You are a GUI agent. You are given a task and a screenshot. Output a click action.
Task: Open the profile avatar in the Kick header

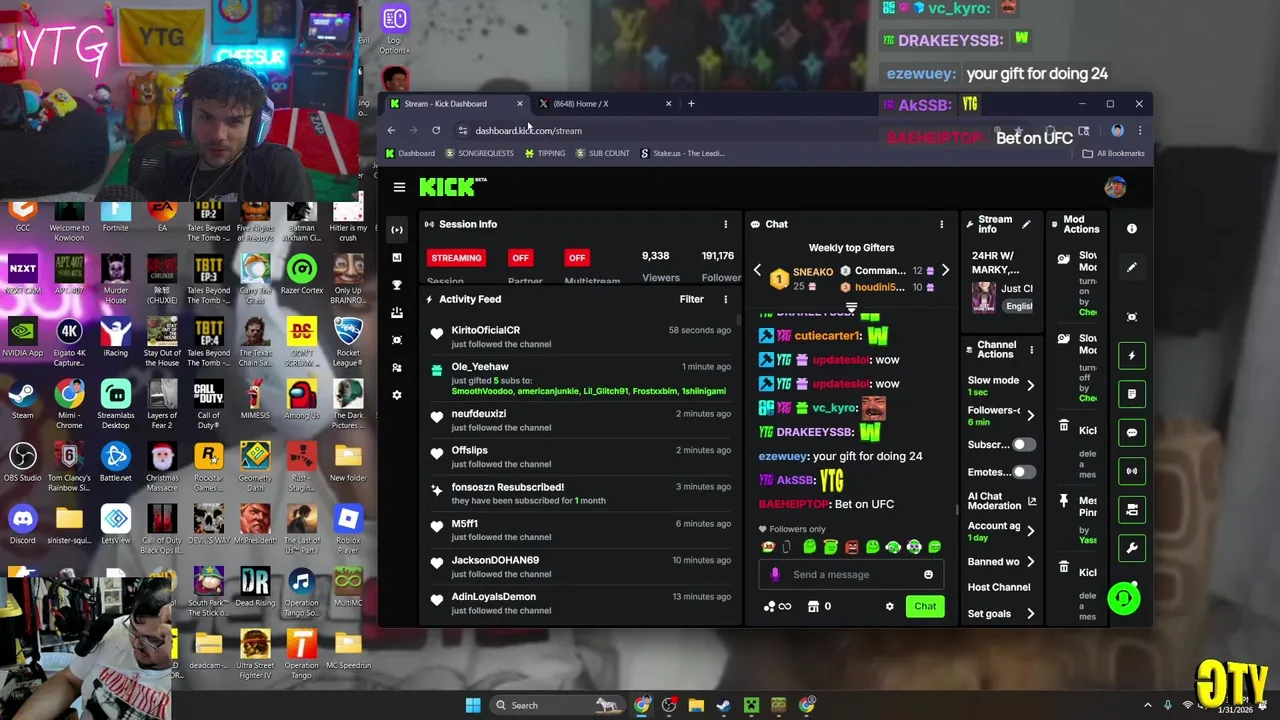click(1115, 187)
